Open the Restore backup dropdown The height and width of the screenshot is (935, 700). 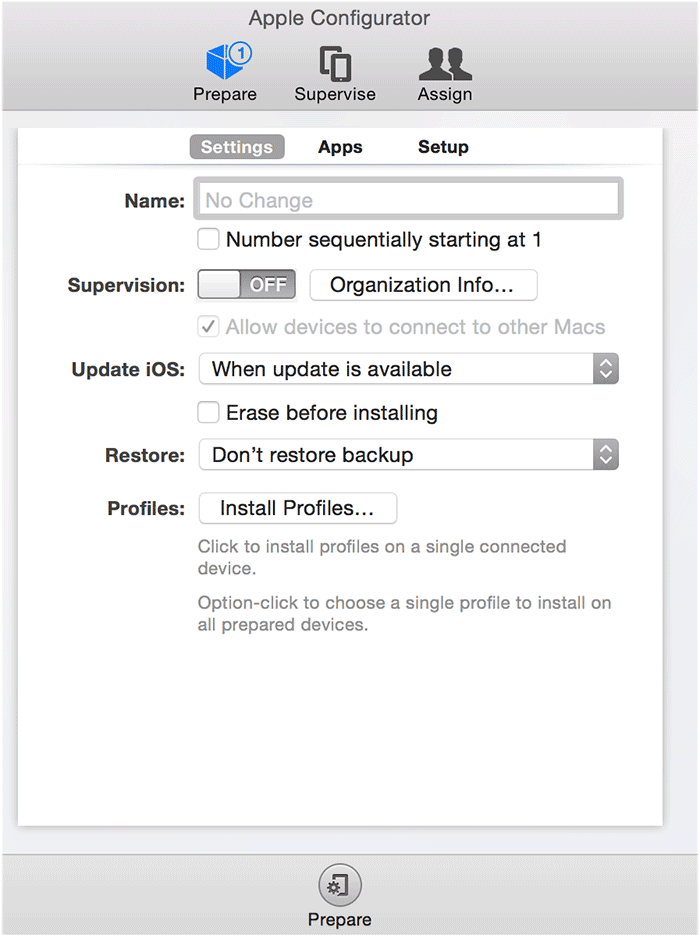click(408, 455)
